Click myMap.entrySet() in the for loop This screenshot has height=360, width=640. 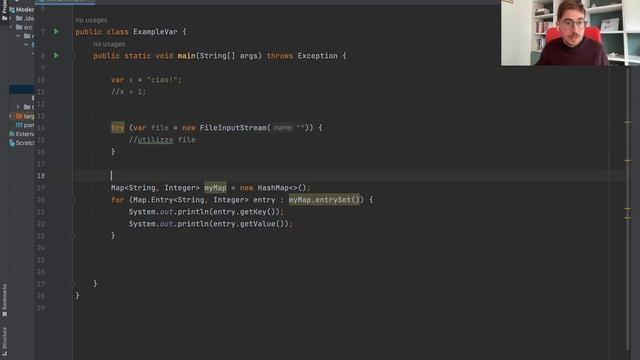(324, 200)
